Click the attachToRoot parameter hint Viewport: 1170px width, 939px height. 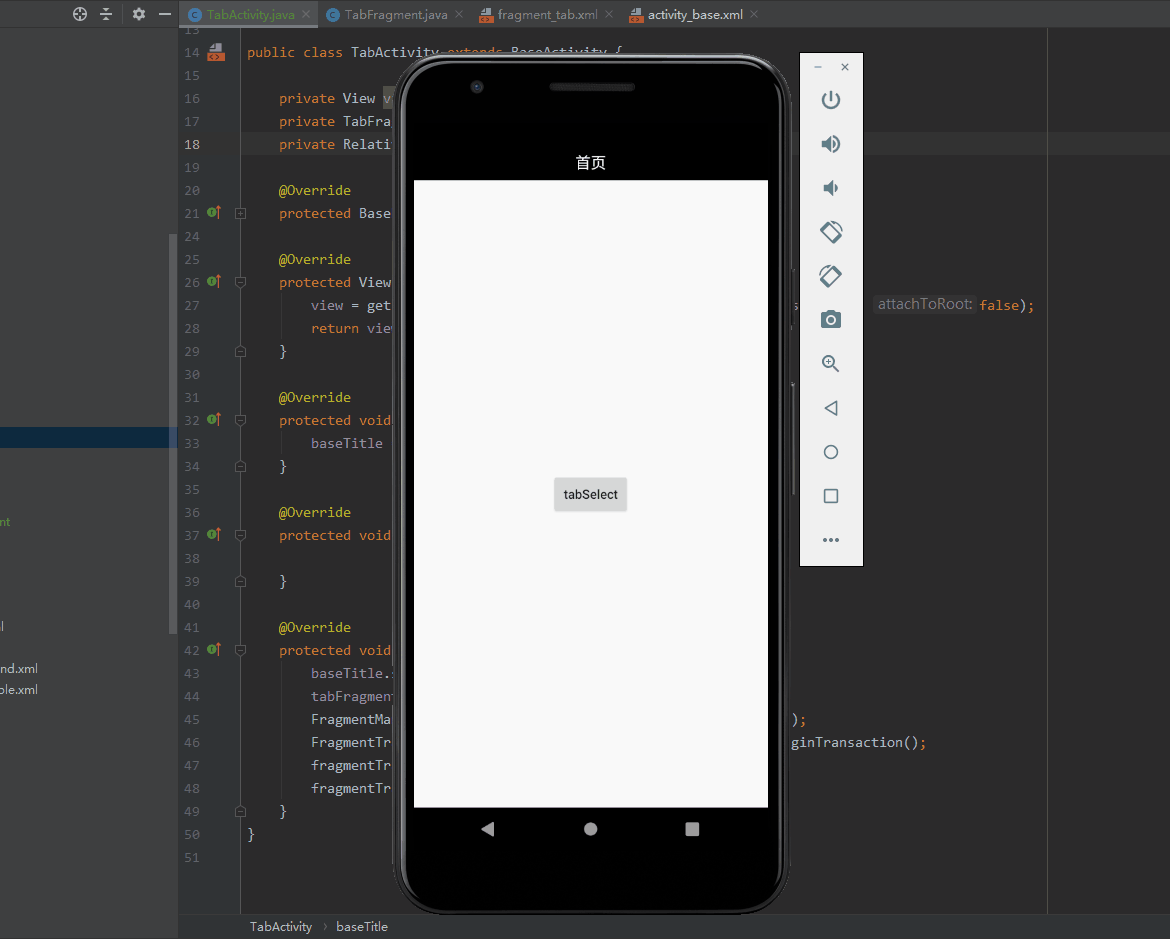click(925, 304)
